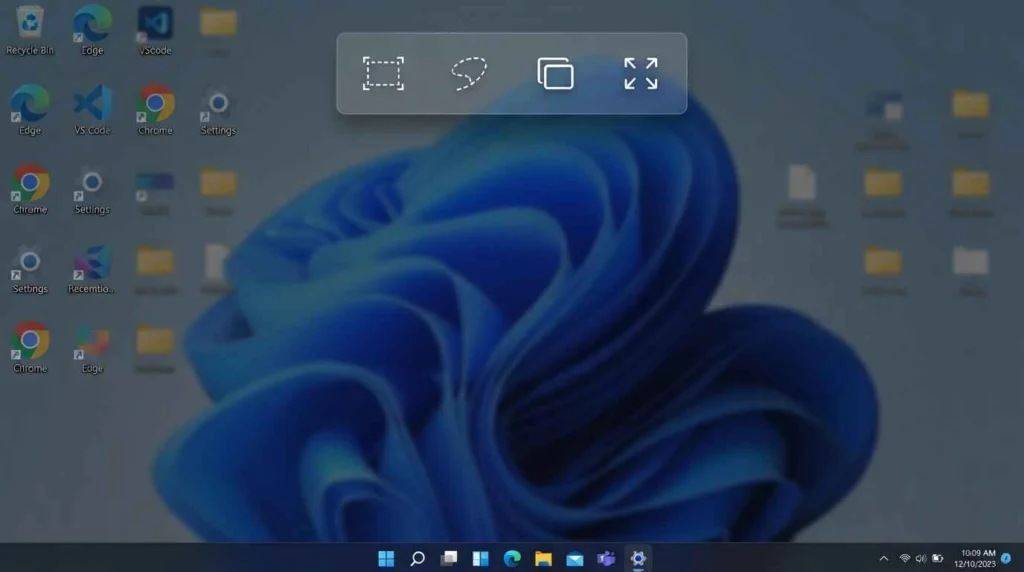
Task: Open clock showing 10:09 AM
Action: (x=976, y=558)
